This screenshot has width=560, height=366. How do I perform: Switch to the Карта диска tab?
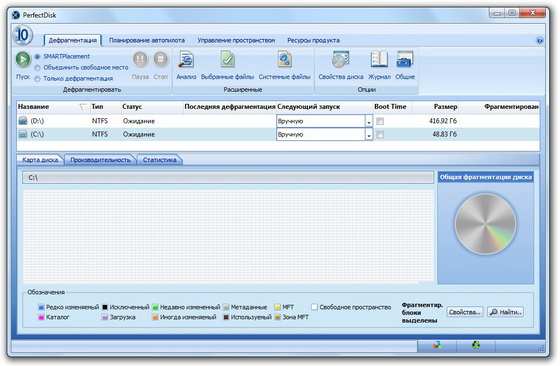click(40, 160)
